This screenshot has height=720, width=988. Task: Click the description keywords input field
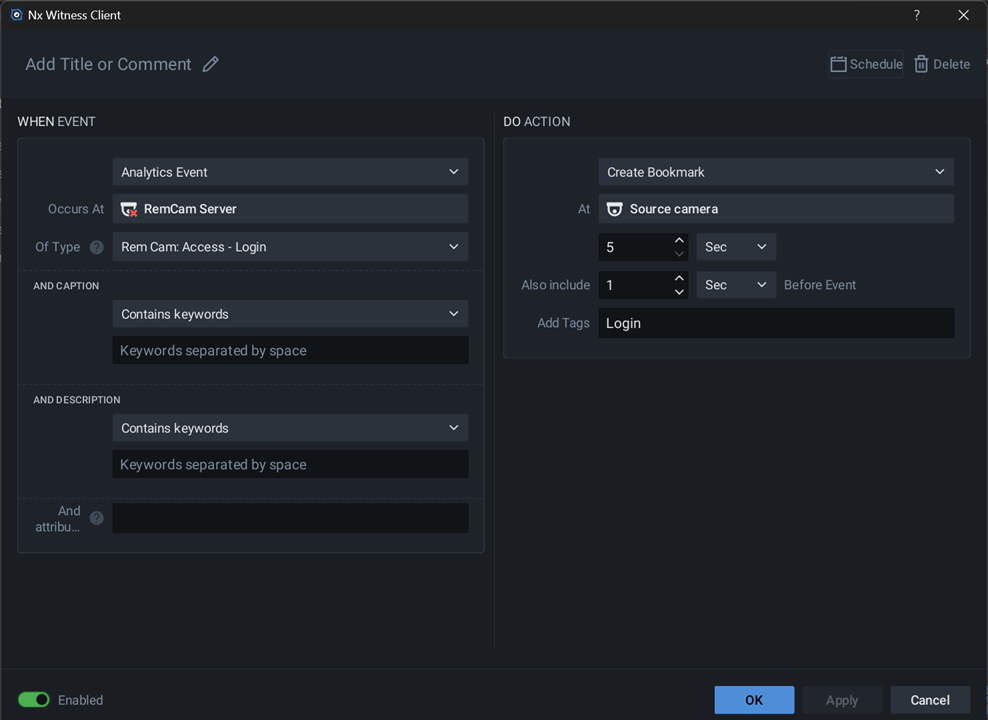(x=290, y=464)
